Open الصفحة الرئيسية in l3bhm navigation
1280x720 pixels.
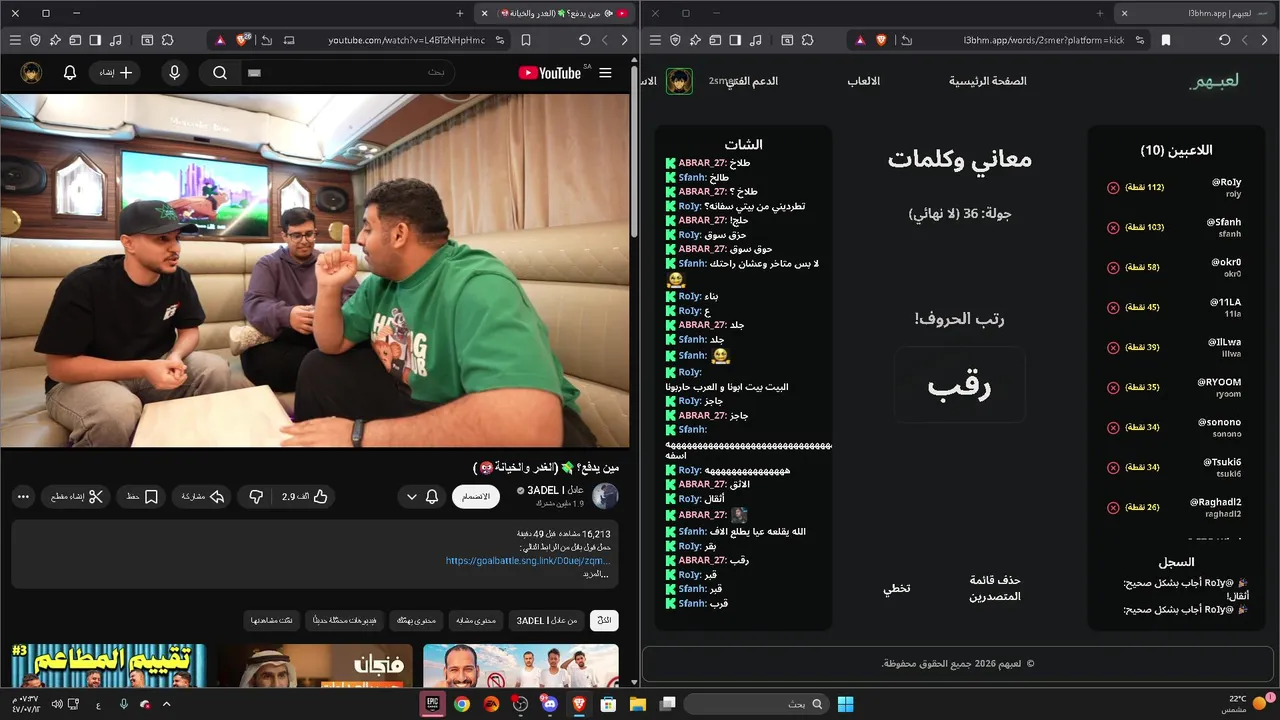click(x=988, y=81)
